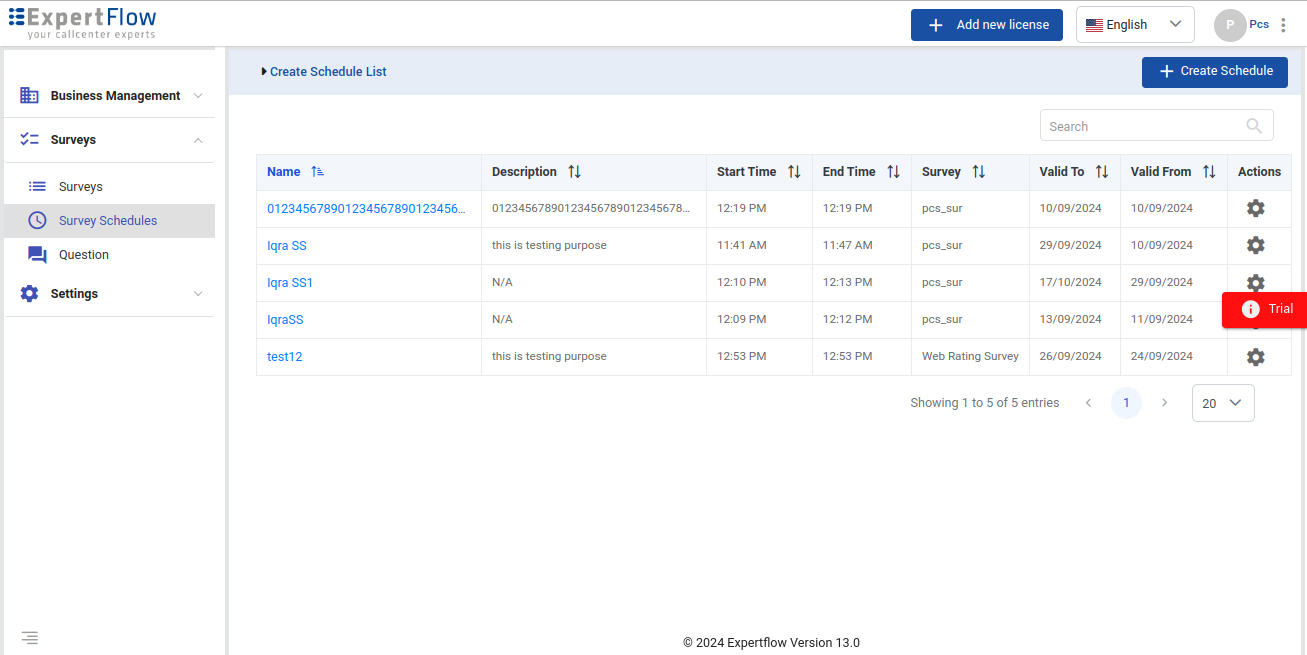Open user menu three-dot icon
1307x655 pixels.
click(1284, 25)
